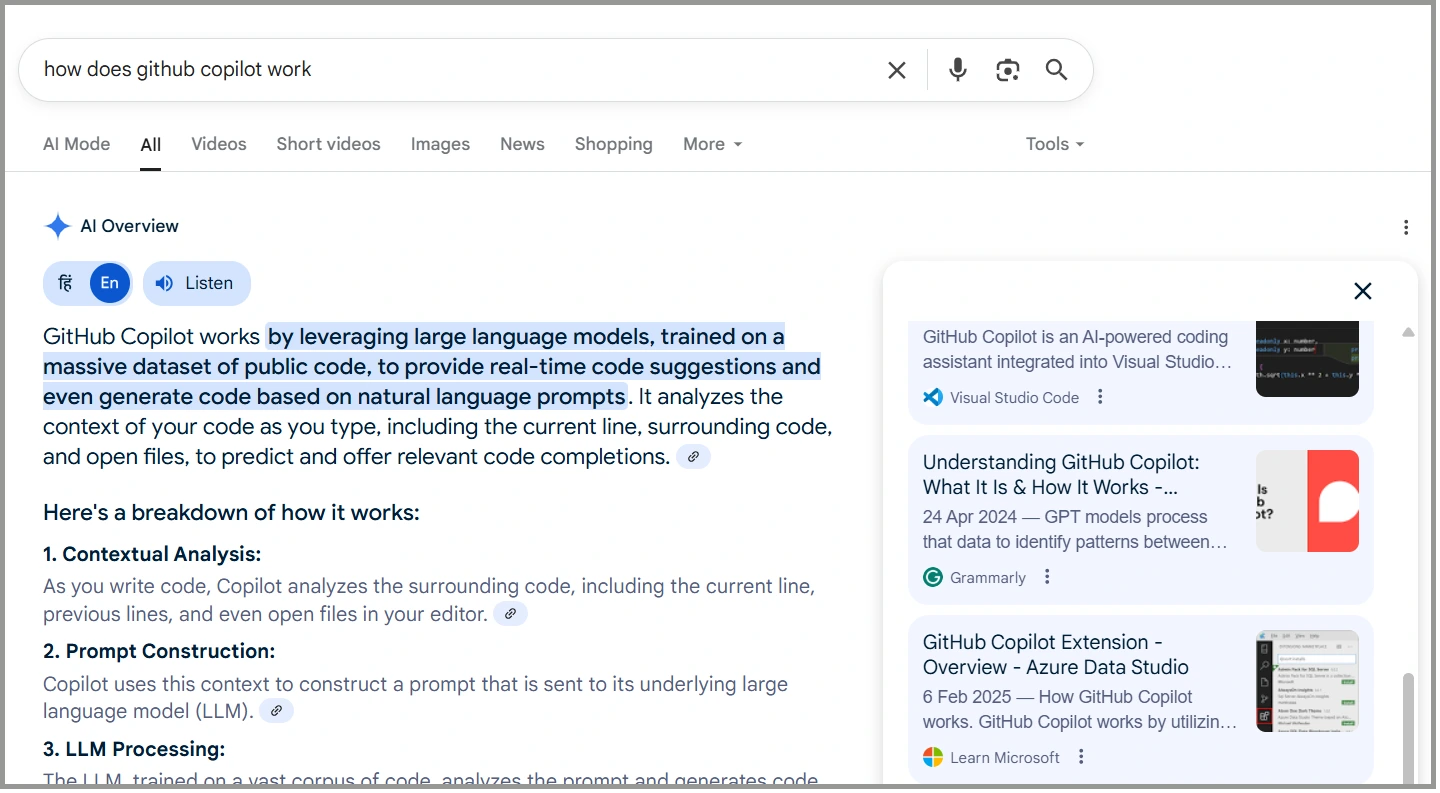Play the overview with Listen button

click(x=197, y=283)
